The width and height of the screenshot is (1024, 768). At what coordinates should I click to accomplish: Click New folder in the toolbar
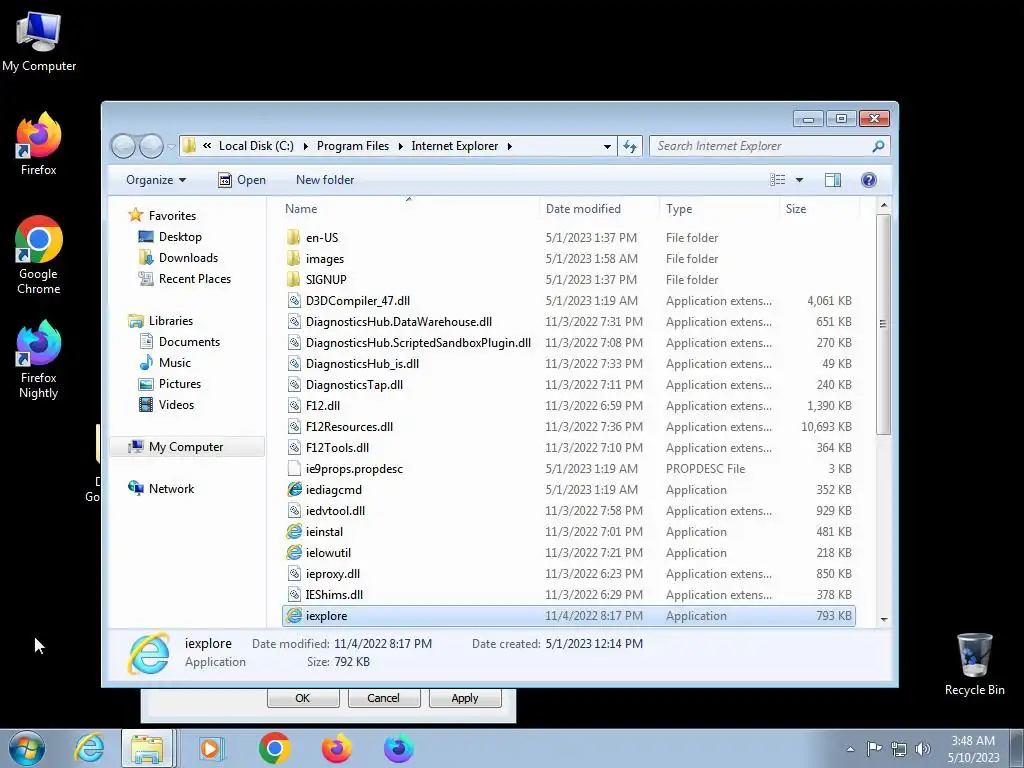325,180
